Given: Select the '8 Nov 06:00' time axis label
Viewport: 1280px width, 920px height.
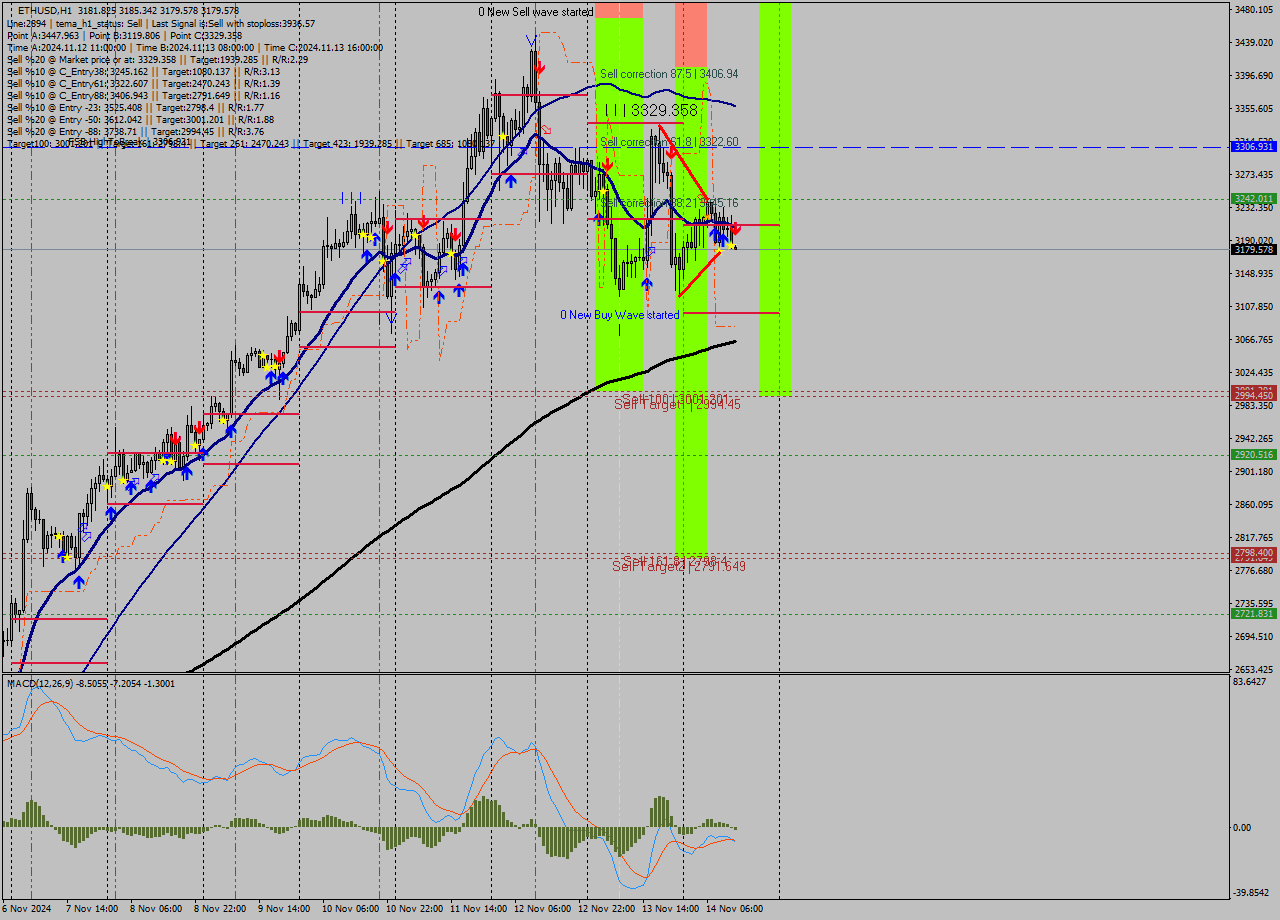Looking at the screenshot, I should point(155,909).
